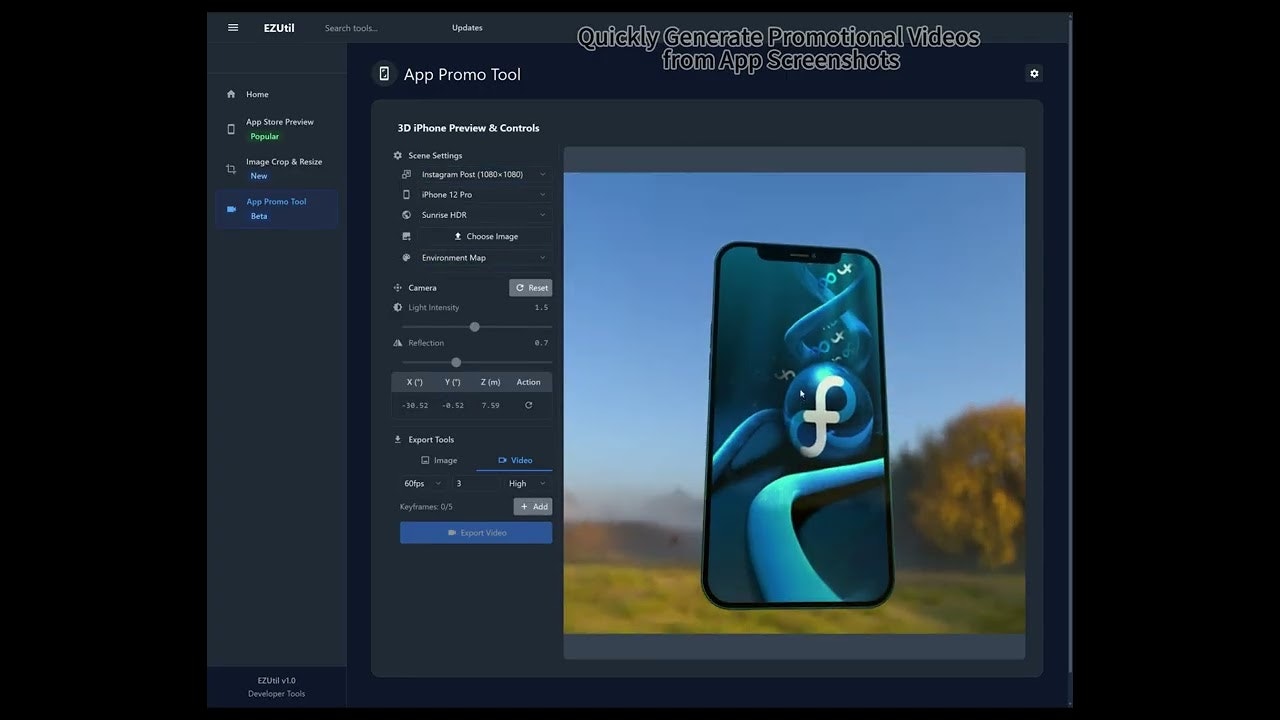Click the Y rotation value -0.52
The image size is (1280, 720).
point(453,406)
